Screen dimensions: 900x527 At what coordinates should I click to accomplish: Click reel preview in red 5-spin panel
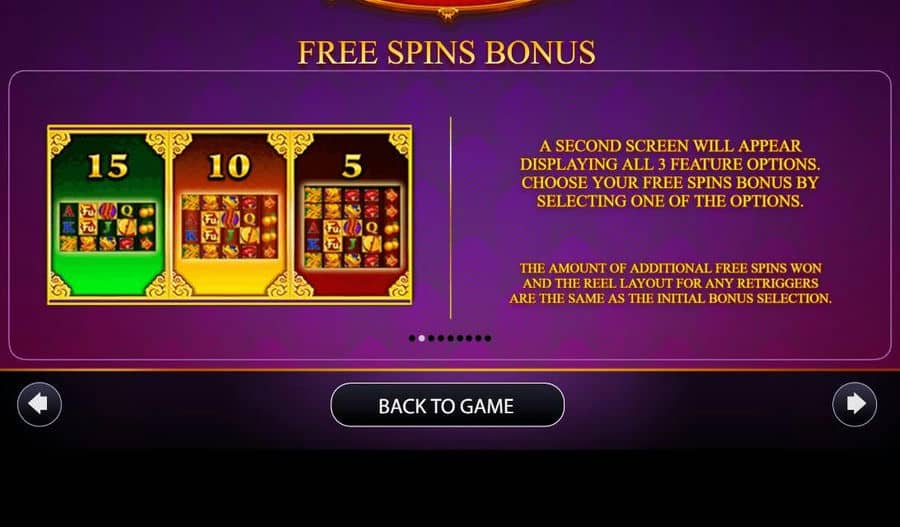351,227
